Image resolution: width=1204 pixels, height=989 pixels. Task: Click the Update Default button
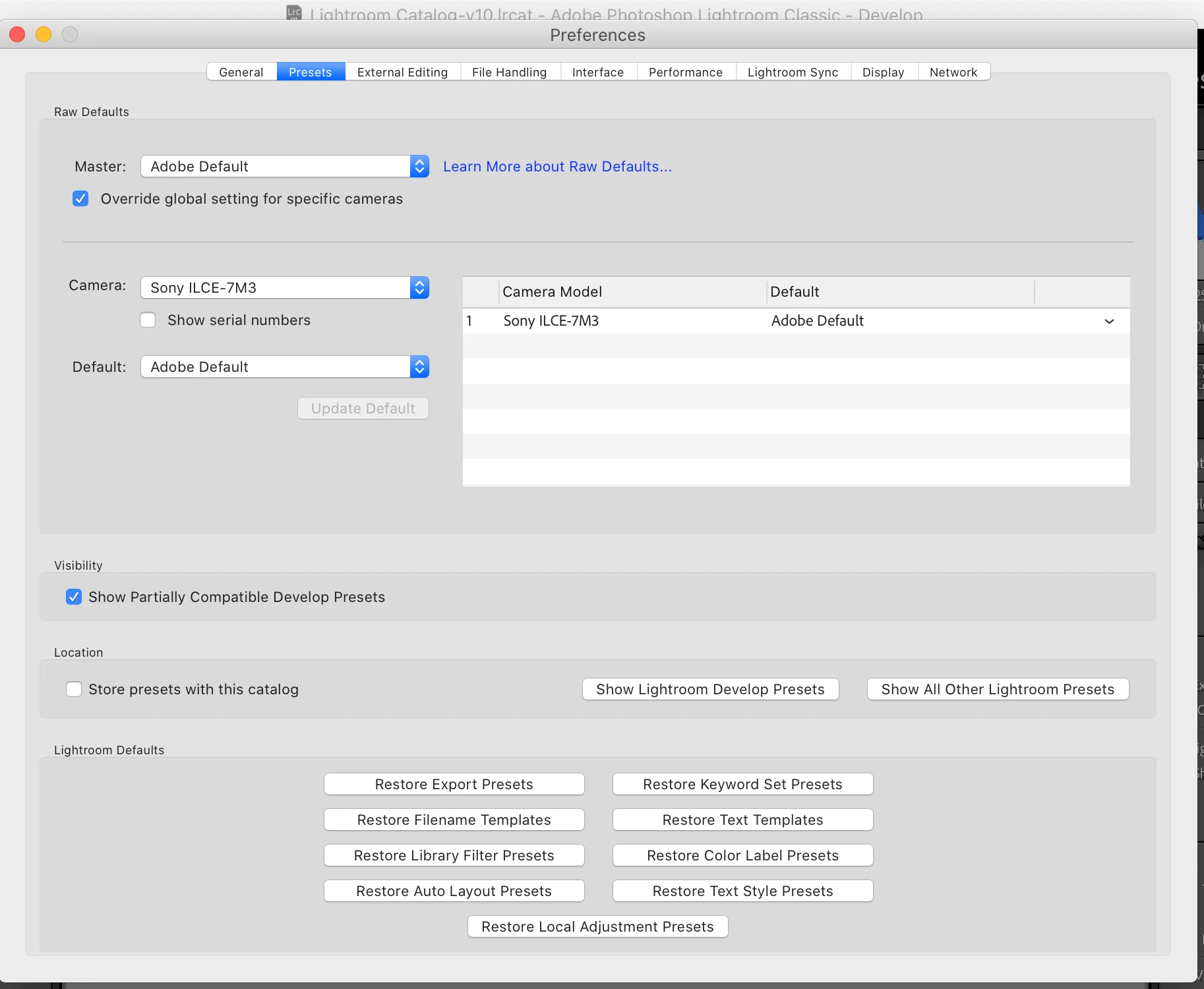tap(363, 408)
